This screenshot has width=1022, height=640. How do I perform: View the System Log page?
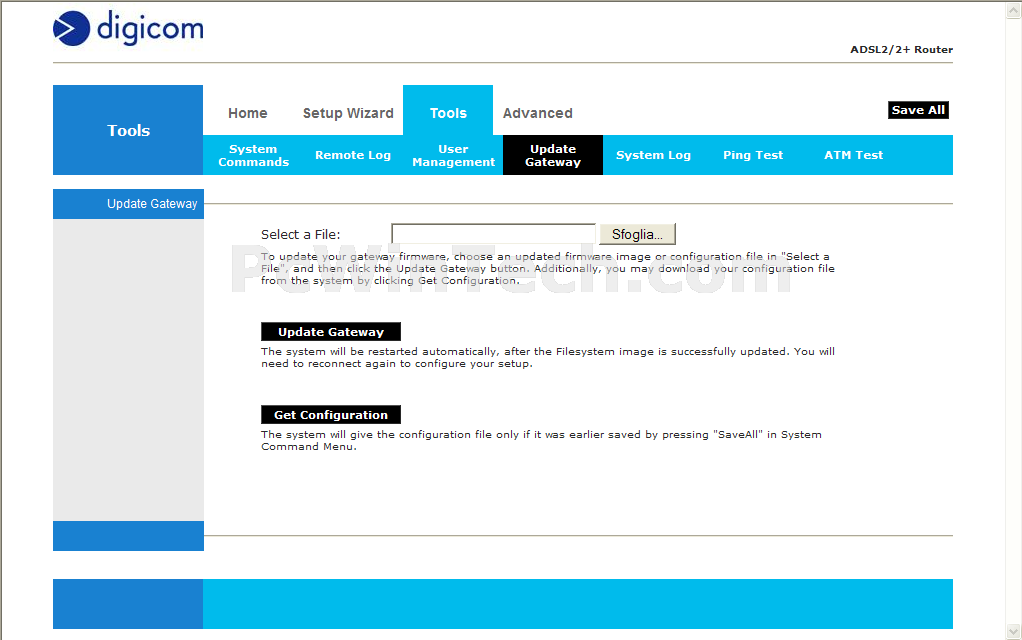653,156
